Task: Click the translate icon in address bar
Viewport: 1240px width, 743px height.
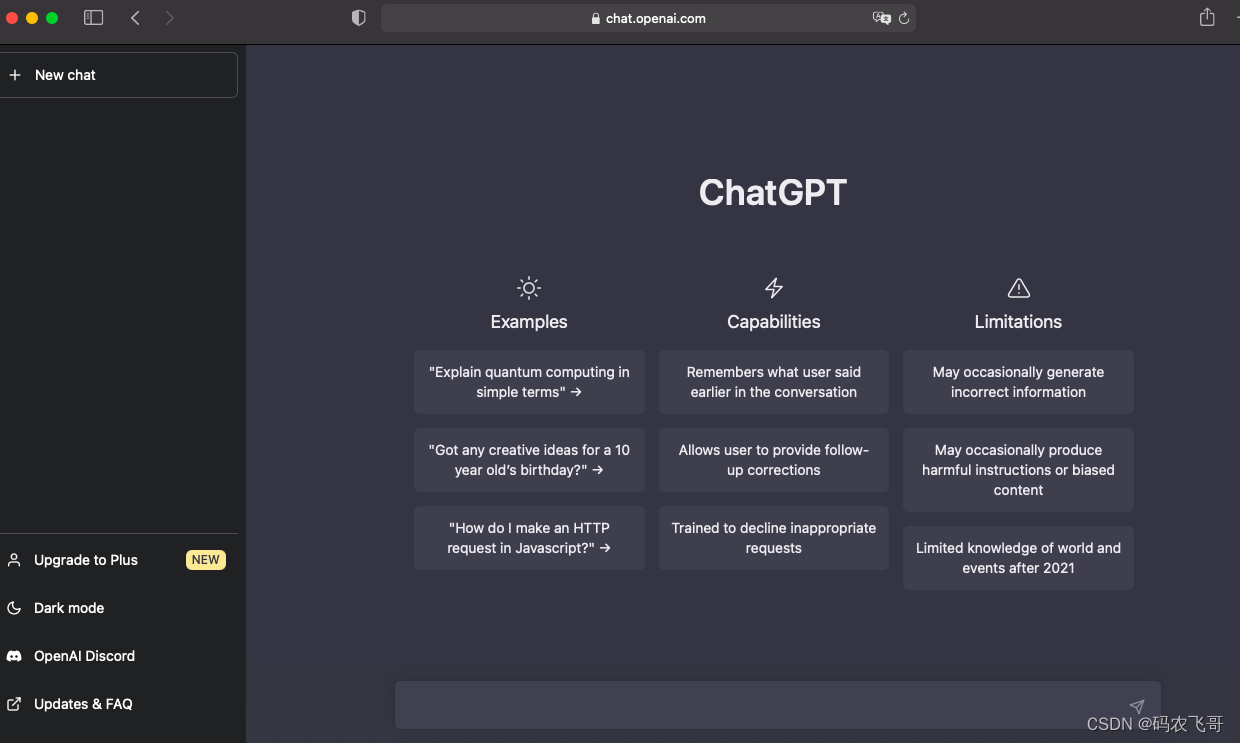Action: pos(881,18)
